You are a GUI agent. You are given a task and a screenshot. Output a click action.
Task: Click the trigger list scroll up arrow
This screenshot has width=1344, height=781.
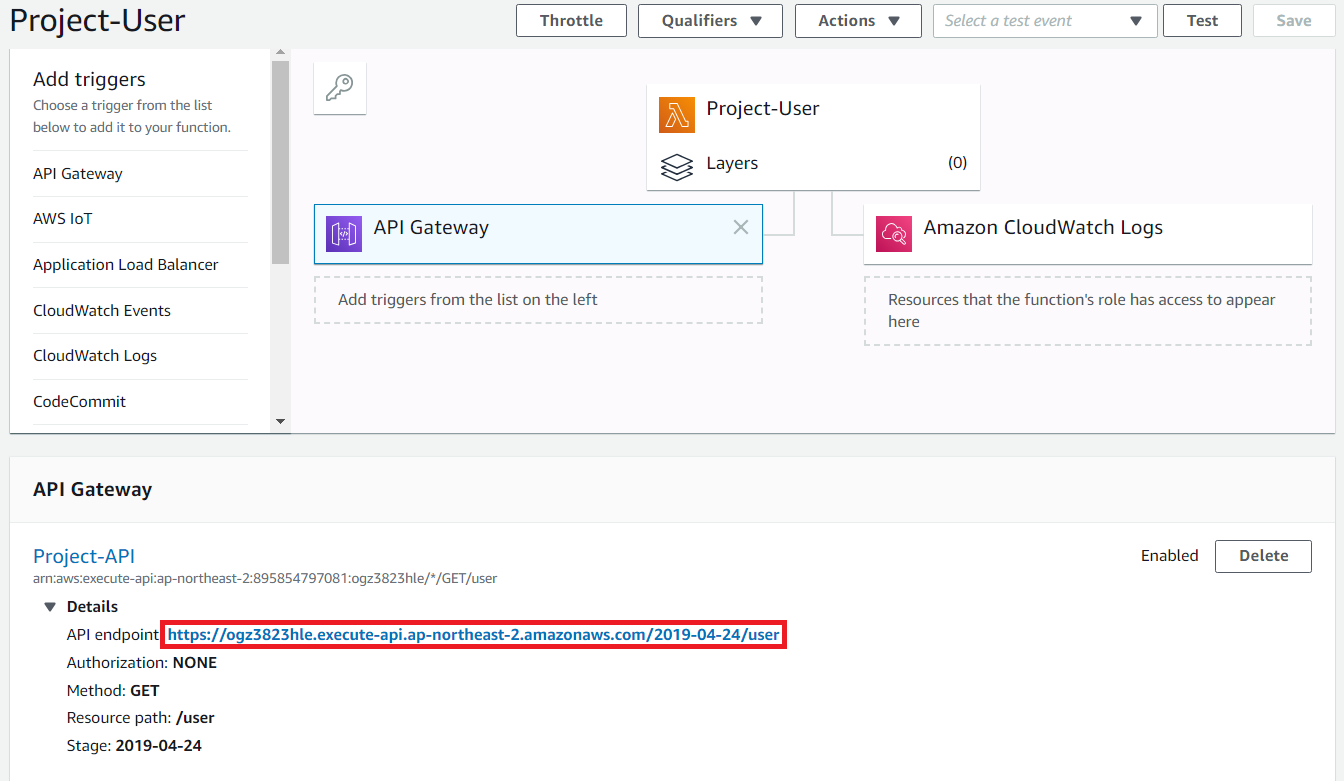pyautogui.click(x=280, y=52)
